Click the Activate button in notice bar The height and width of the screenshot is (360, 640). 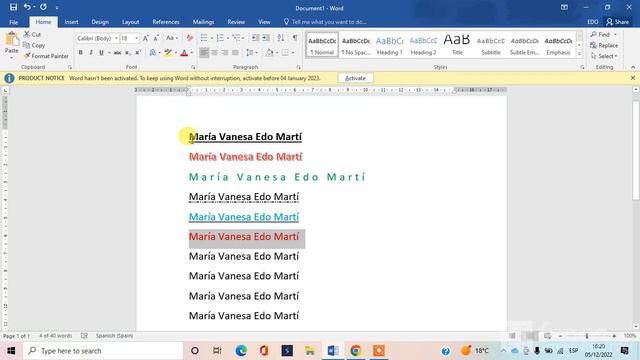[x=355, y=78]
